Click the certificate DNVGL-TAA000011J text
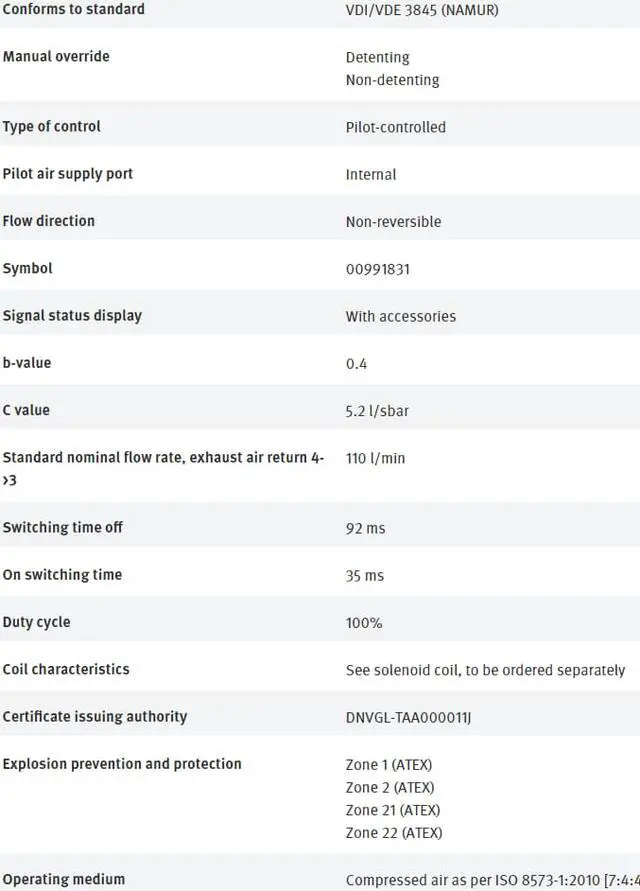 pos(408,717)
